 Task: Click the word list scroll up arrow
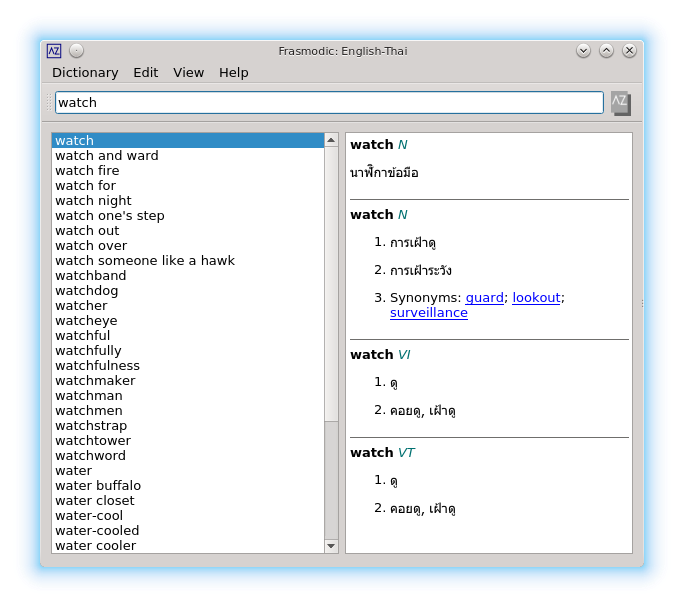(x=331, y=141)
